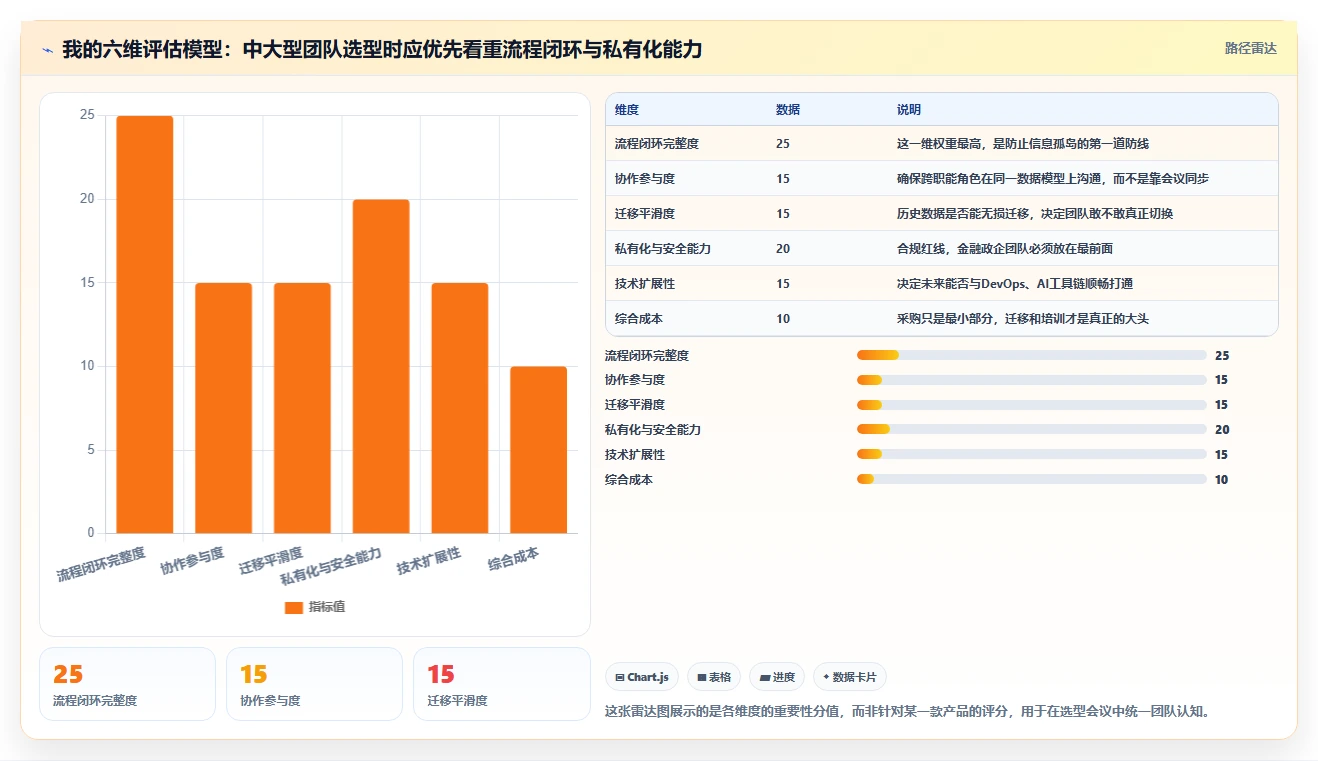Click the description about 跨职能角色沟通
This screenshot has width=1318, height=761.
point(1053,179)
